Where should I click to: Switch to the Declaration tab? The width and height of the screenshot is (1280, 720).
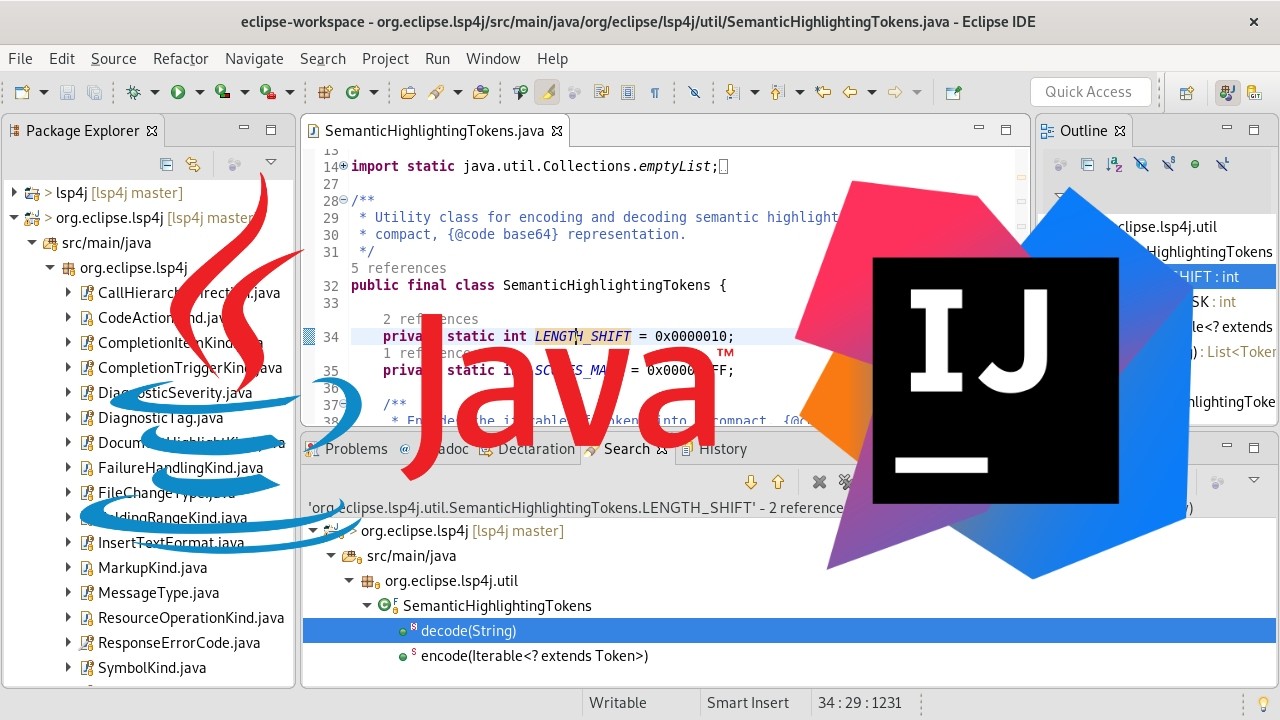point(528,449)
